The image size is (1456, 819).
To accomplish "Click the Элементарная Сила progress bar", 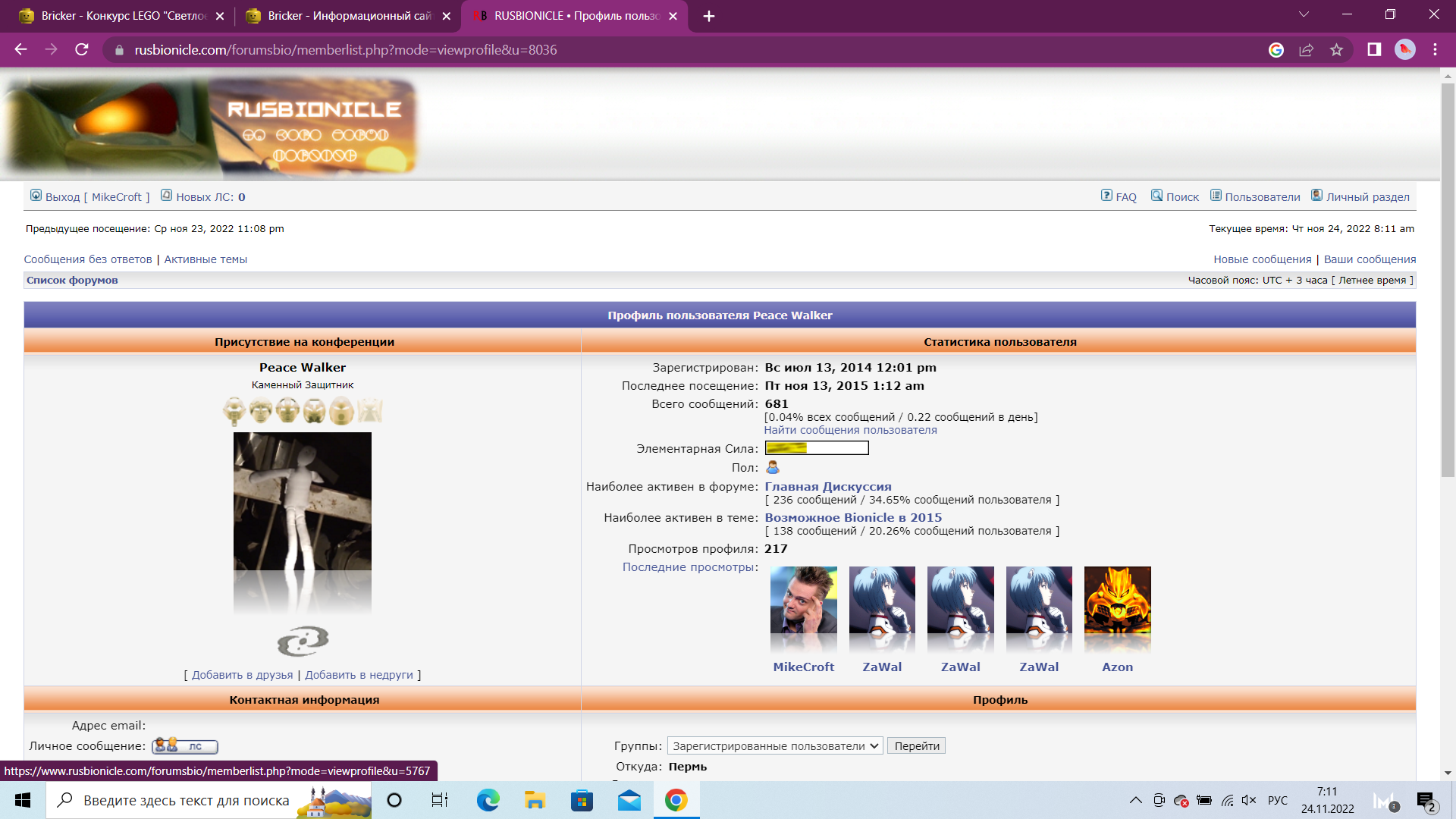I will pos(817,448).
